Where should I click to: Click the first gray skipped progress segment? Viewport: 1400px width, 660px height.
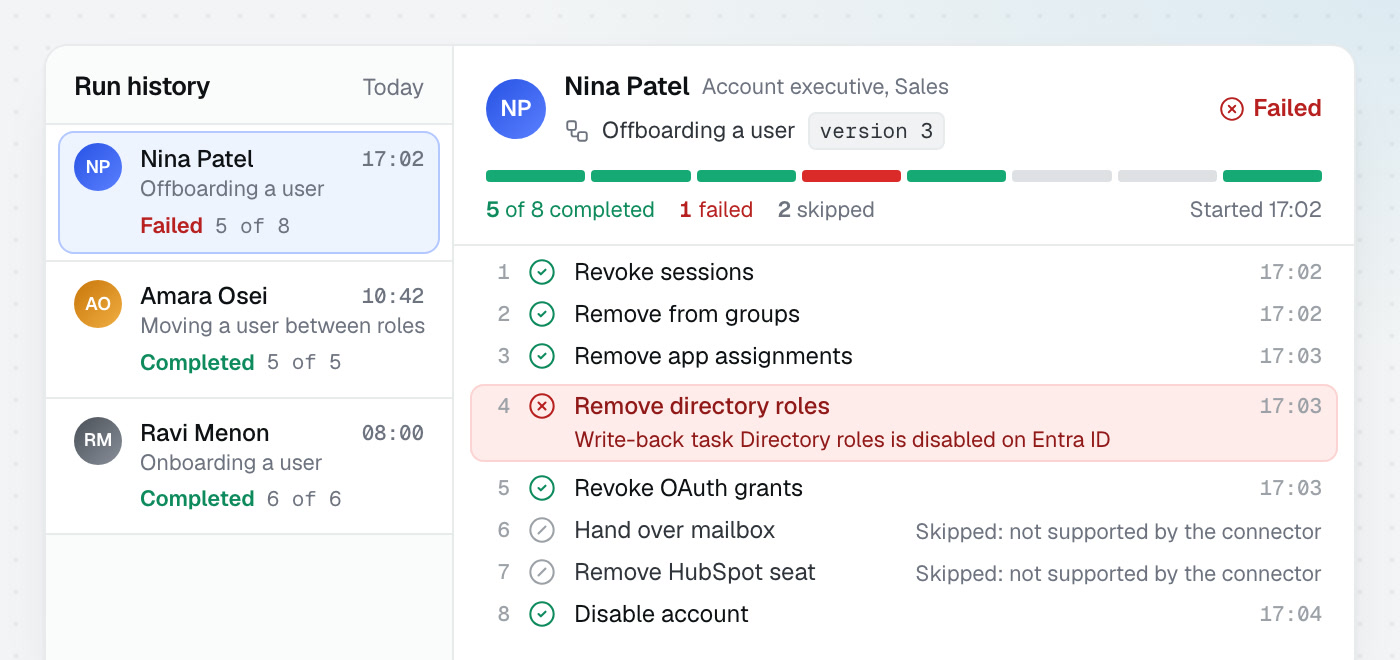(x=1062, y=176)
